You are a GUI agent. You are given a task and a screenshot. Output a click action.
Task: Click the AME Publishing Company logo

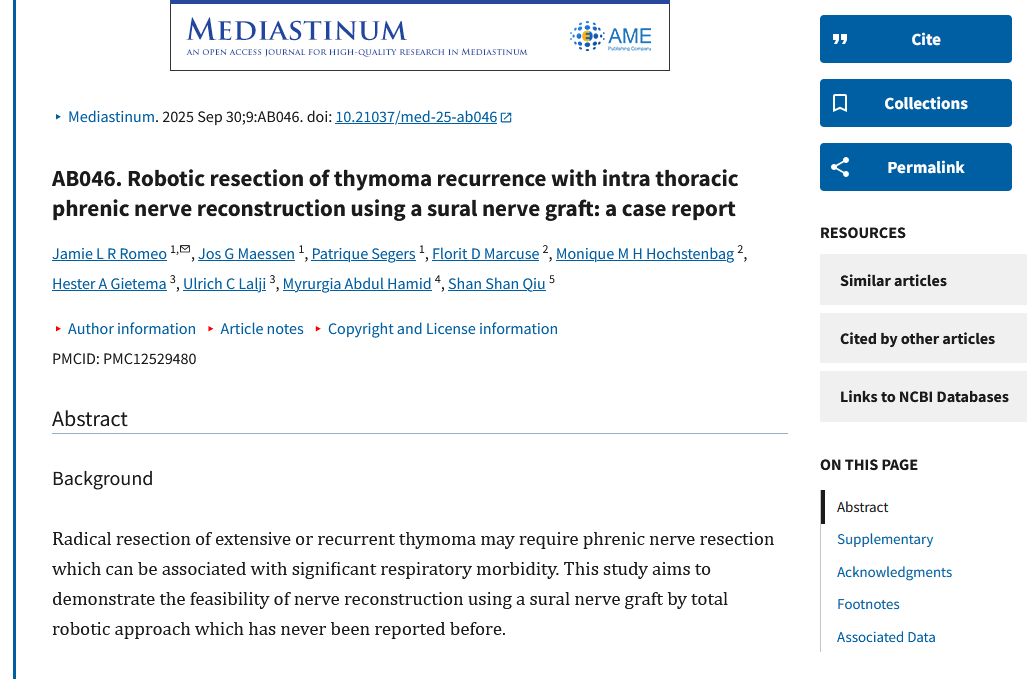tap(611, 37)
